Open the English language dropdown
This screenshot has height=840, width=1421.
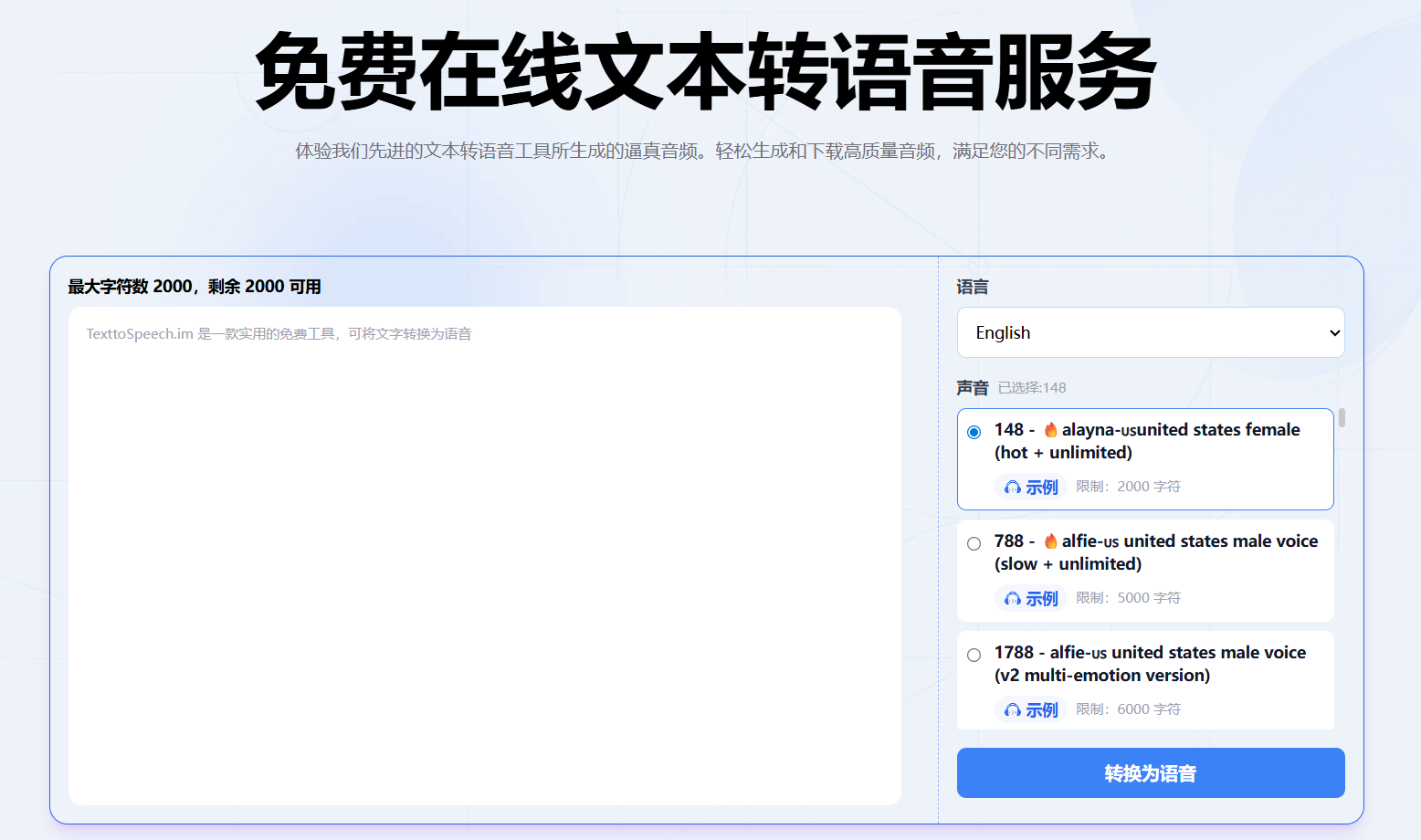coord(1151,332)
